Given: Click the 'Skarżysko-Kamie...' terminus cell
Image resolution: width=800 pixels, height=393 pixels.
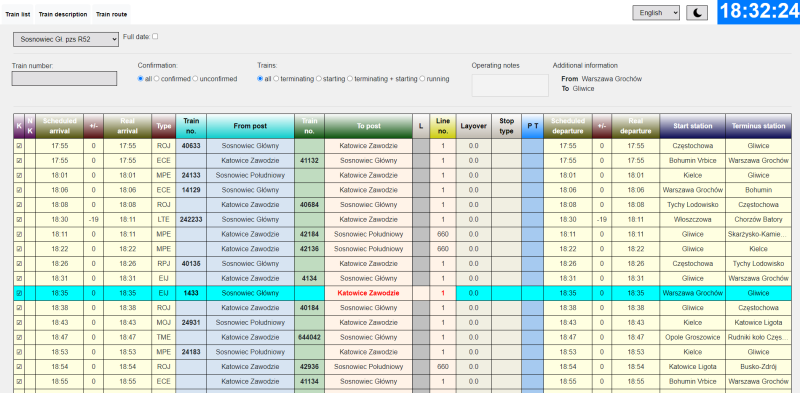Looking at the screenshot, I should [758, 234].
